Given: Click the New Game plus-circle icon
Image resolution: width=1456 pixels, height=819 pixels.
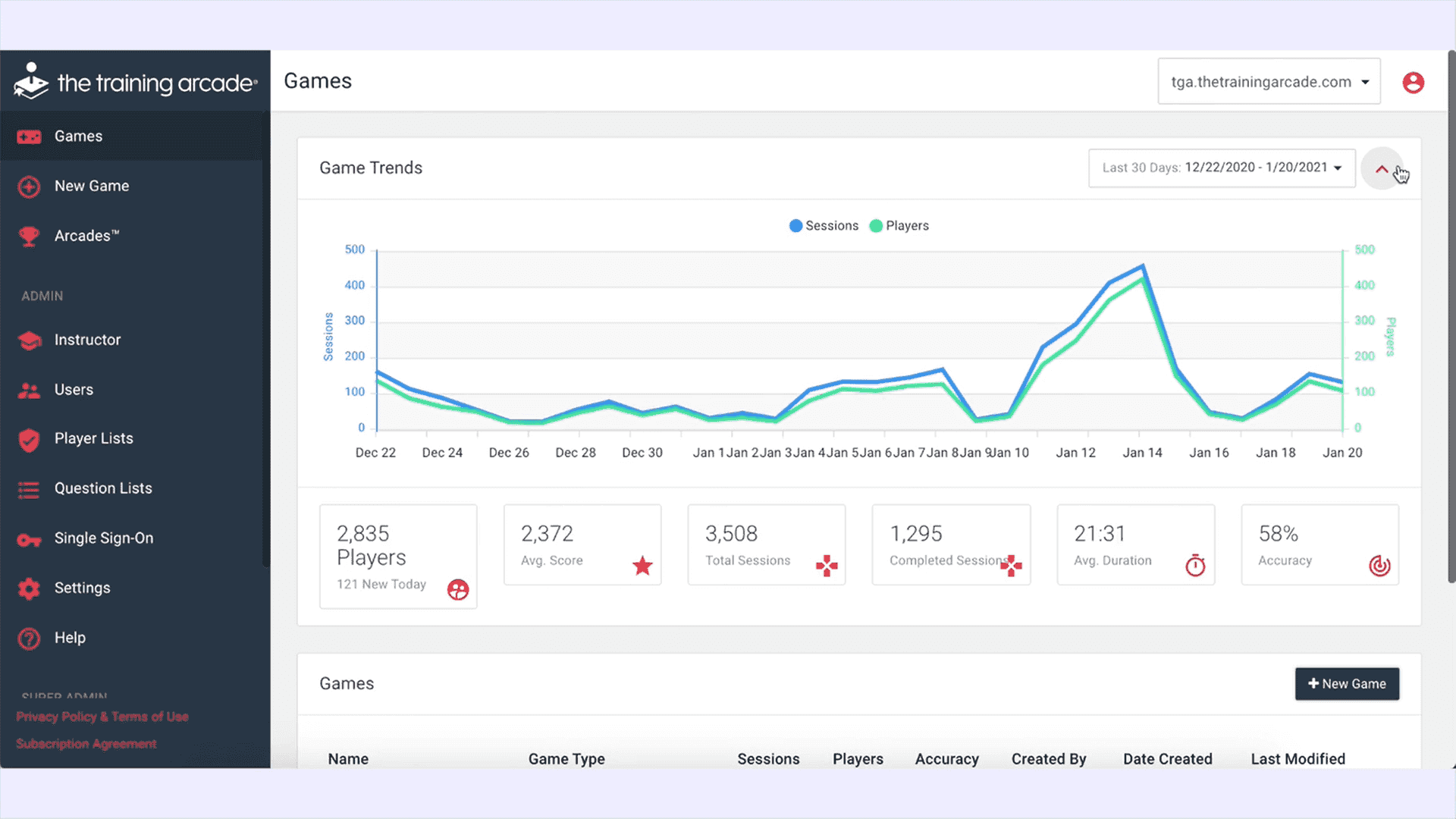Looking at the screenshot, I should 29,187.
